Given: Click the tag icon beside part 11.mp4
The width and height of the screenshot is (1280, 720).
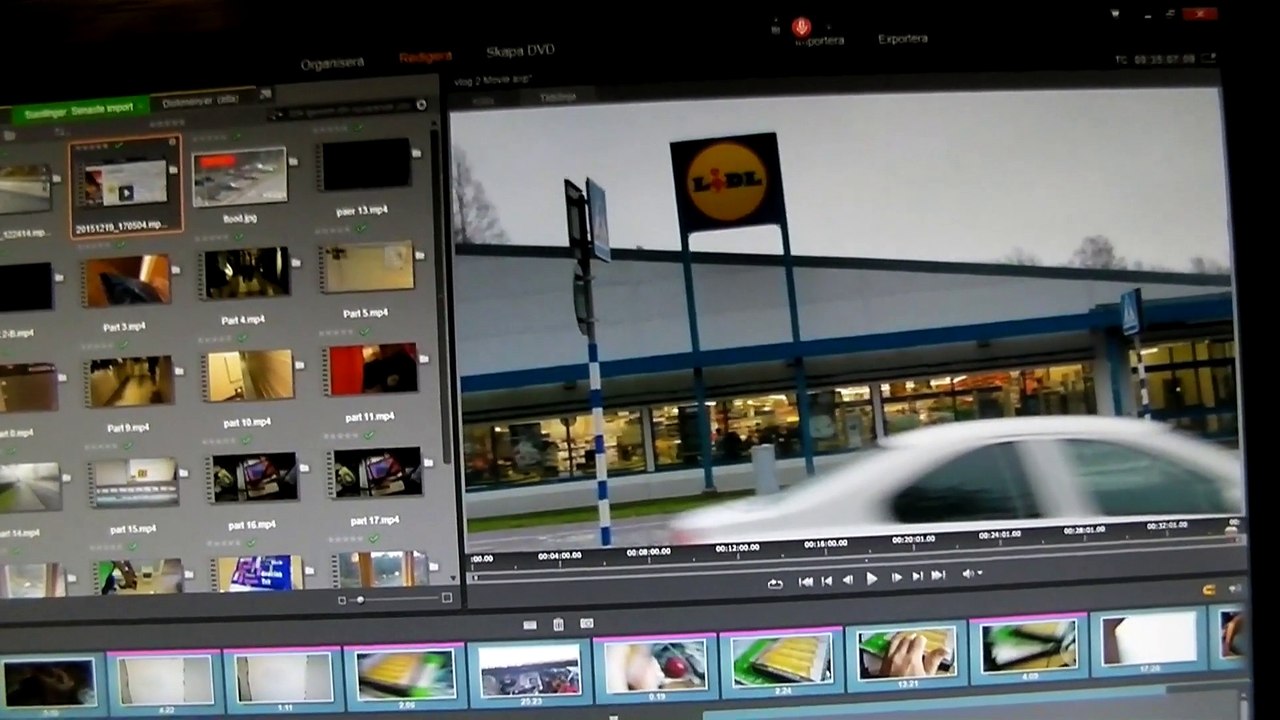Looking at the screenshot, I should click(423, 357).
